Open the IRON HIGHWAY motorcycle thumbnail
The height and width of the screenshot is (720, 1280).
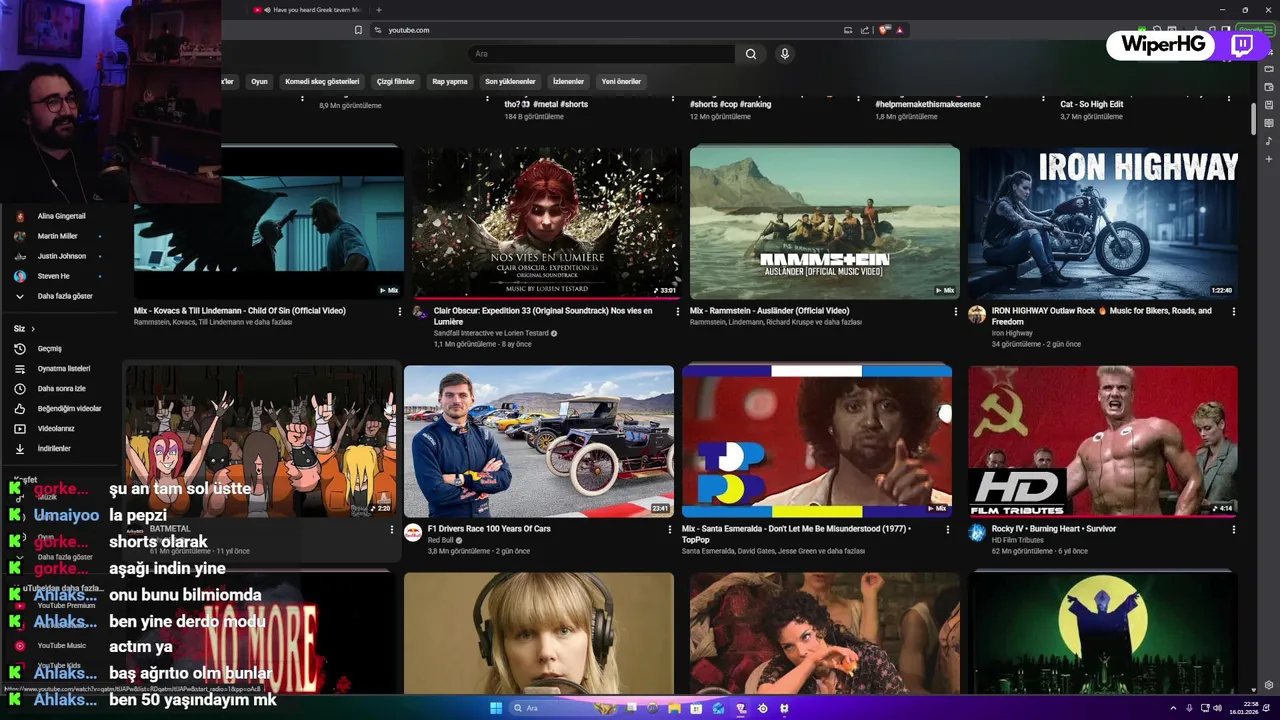[1103, 223]
